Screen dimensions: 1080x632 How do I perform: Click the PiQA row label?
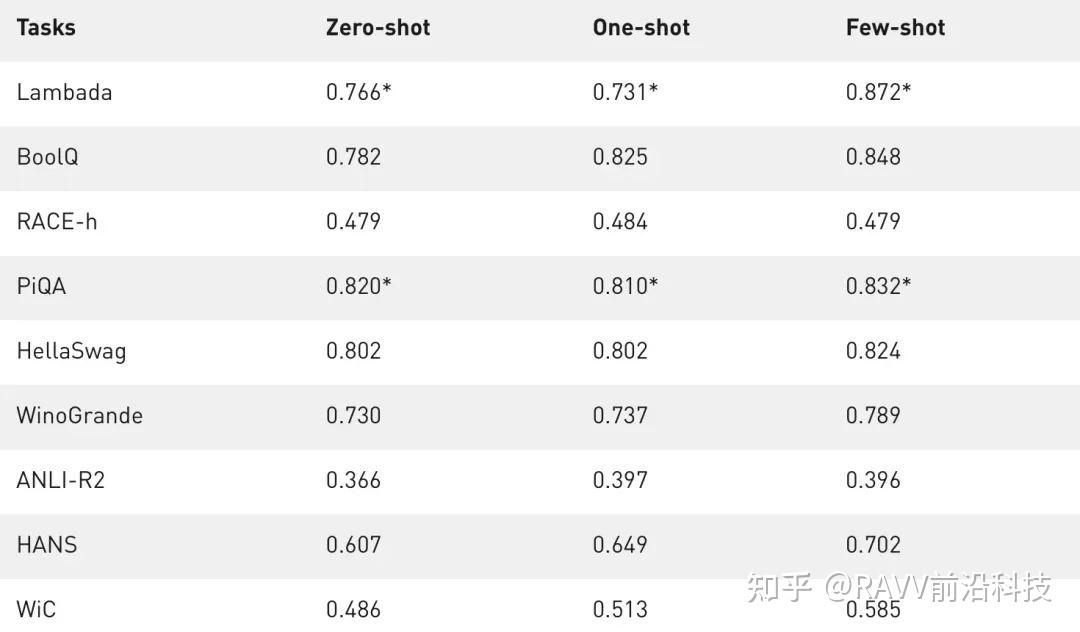(x=41, y=286)
